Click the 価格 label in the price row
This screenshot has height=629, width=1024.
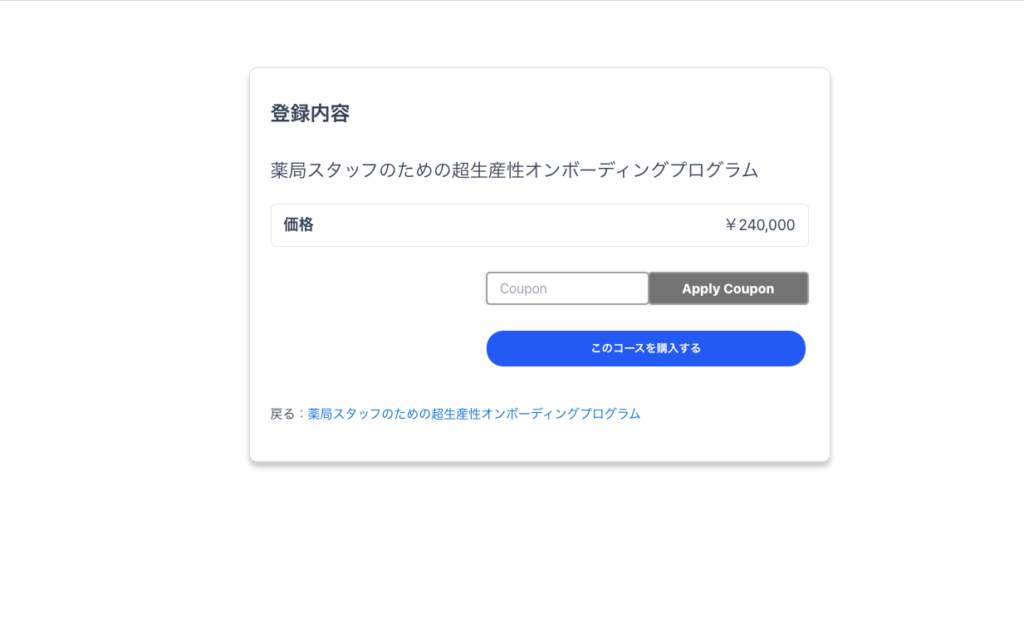(297, 224)
